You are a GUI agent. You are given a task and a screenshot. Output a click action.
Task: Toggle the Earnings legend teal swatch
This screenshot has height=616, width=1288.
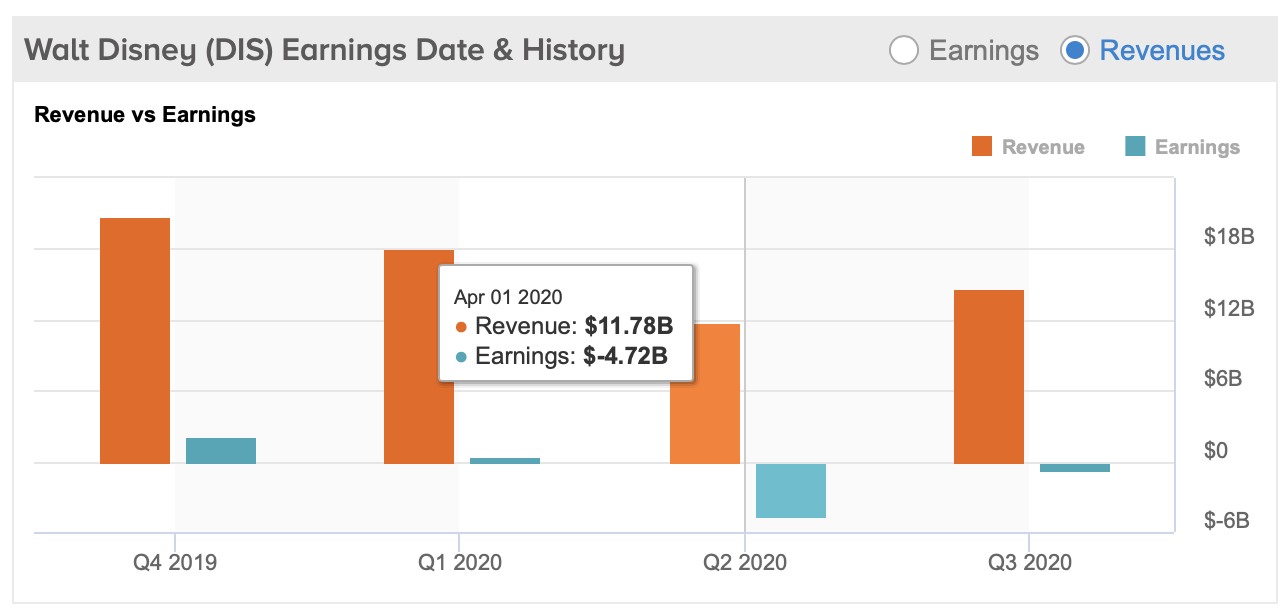(x=1134, y=147)
